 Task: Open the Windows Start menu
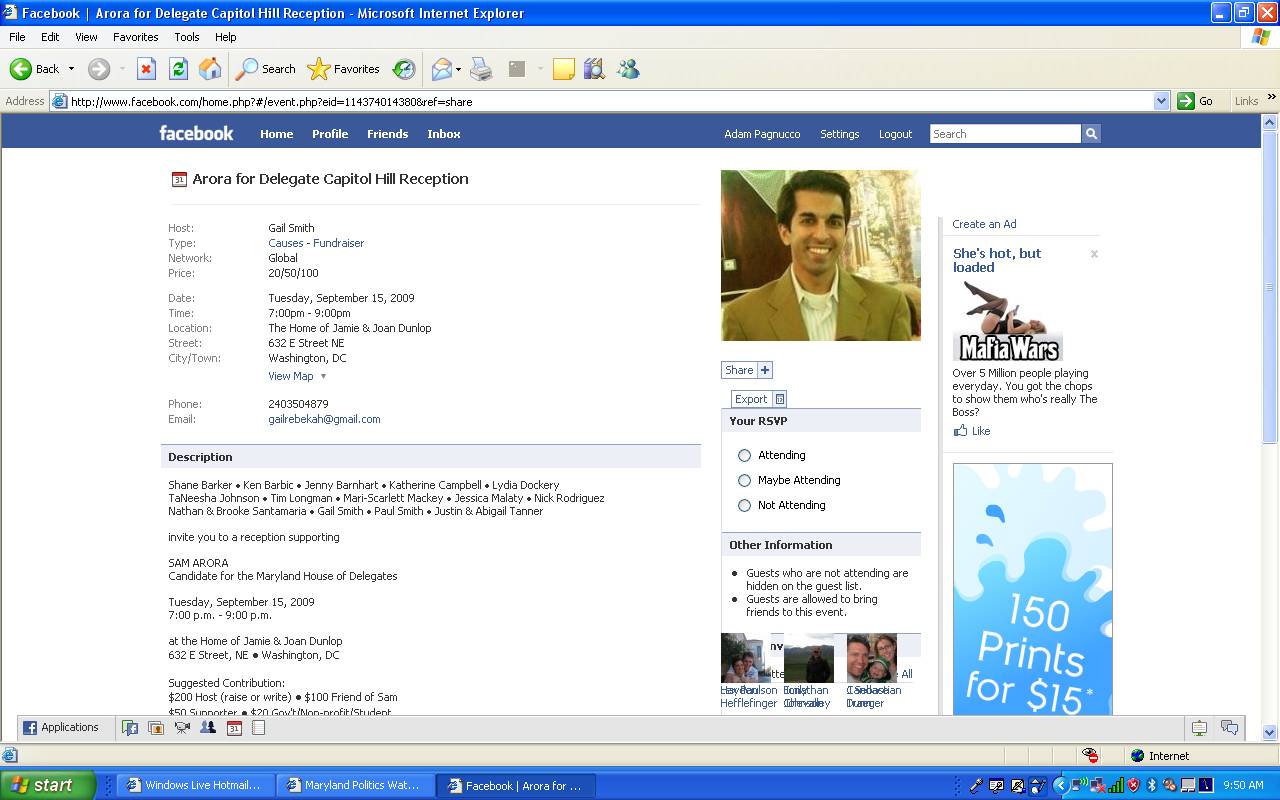tap(47, 785)
